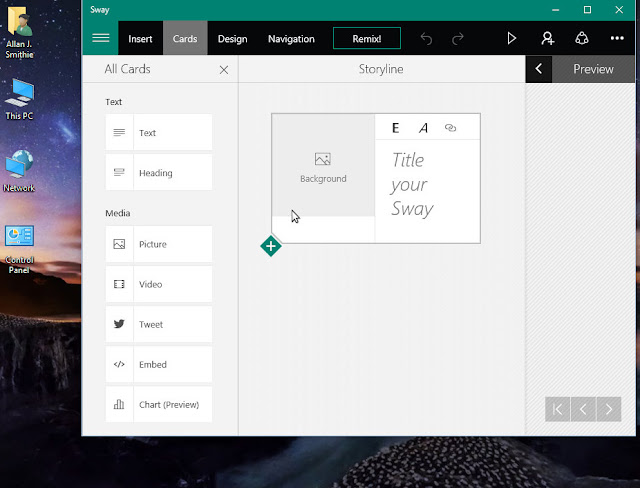
Task: Click the Heading card icon
Action: pyautogui.click(x=119, y=173)
